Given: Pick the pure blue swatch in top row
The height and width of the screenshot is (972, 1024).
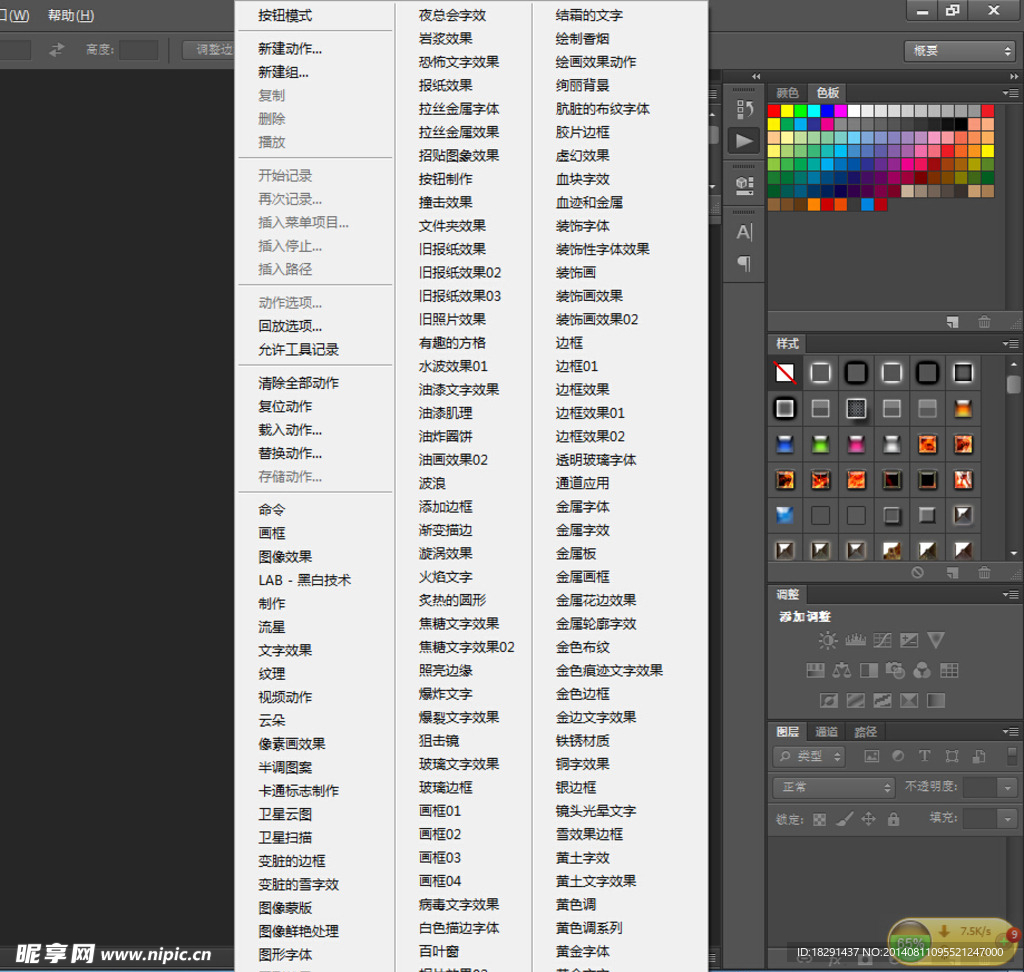Looking at the screenshot, I should 827,111.
